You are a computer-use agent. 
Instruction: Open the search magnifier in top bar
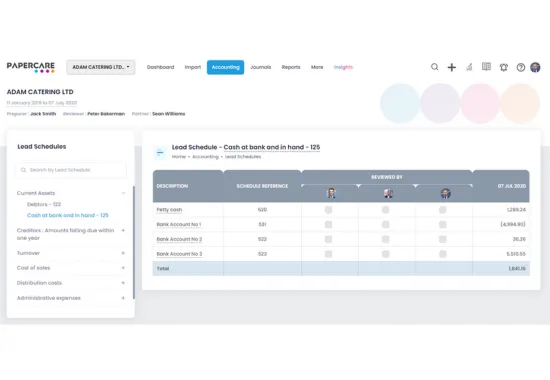pyautogui.click(x=435, y=67)
